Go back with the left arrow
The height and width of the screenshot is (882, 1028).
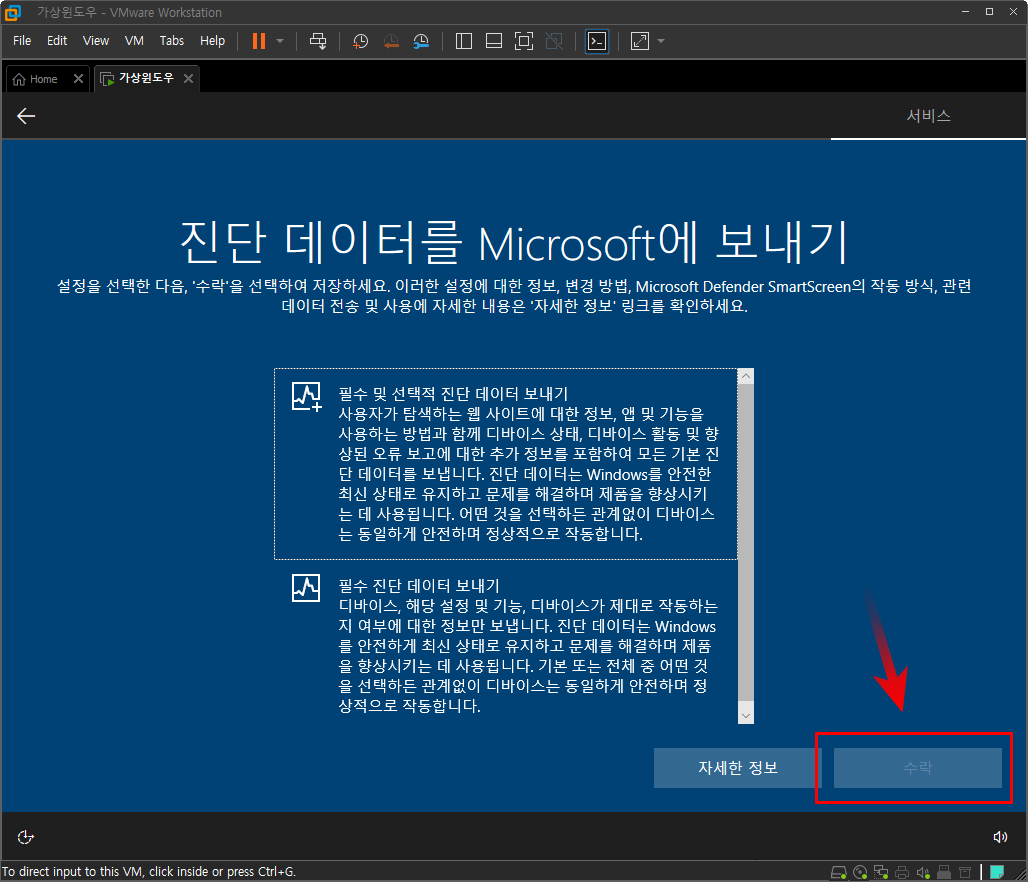click(26, 116)
